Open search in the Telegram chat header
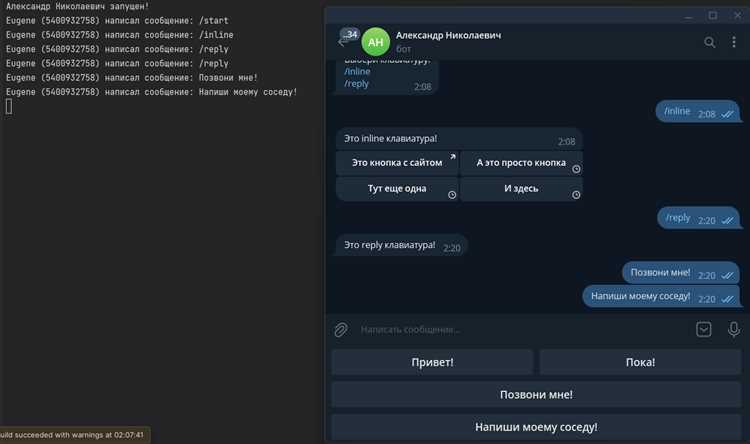 (x=709, y=43)
